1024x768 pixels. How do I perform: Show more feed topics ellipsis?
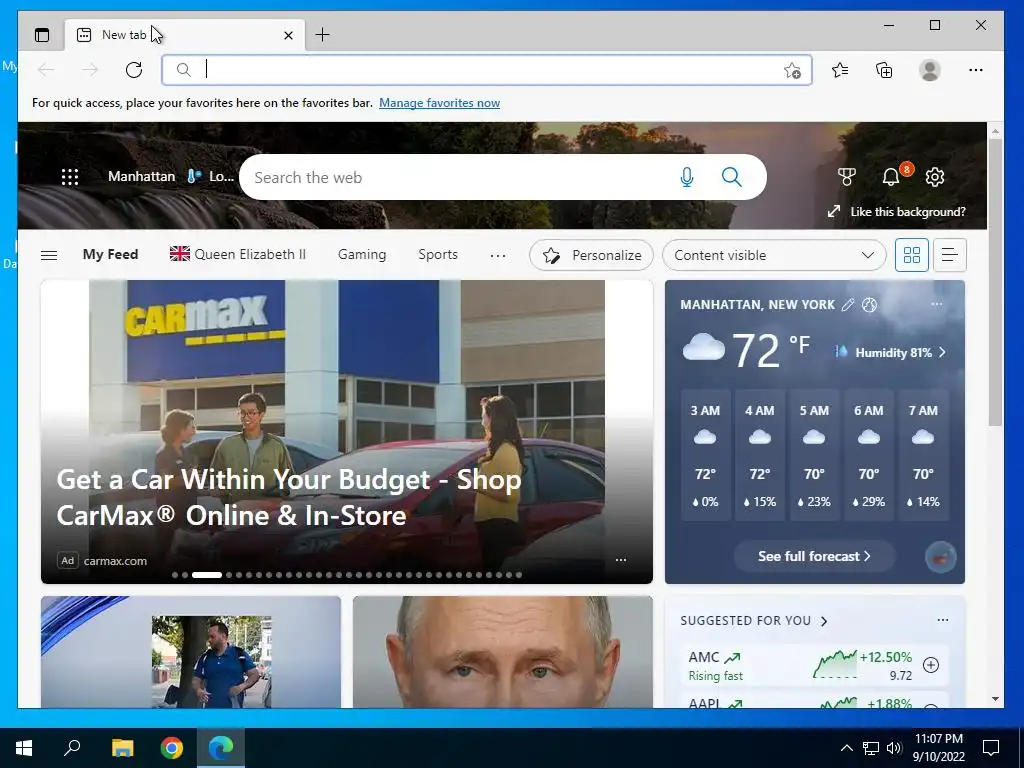coord(498,255)
